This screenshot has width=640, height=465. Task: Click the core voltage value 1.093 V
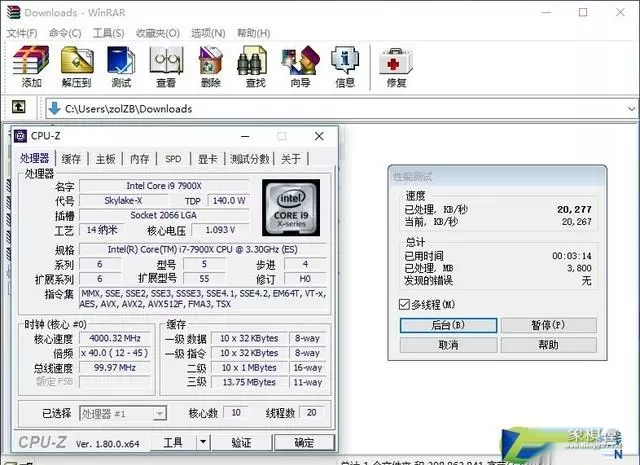coord(220,230)
